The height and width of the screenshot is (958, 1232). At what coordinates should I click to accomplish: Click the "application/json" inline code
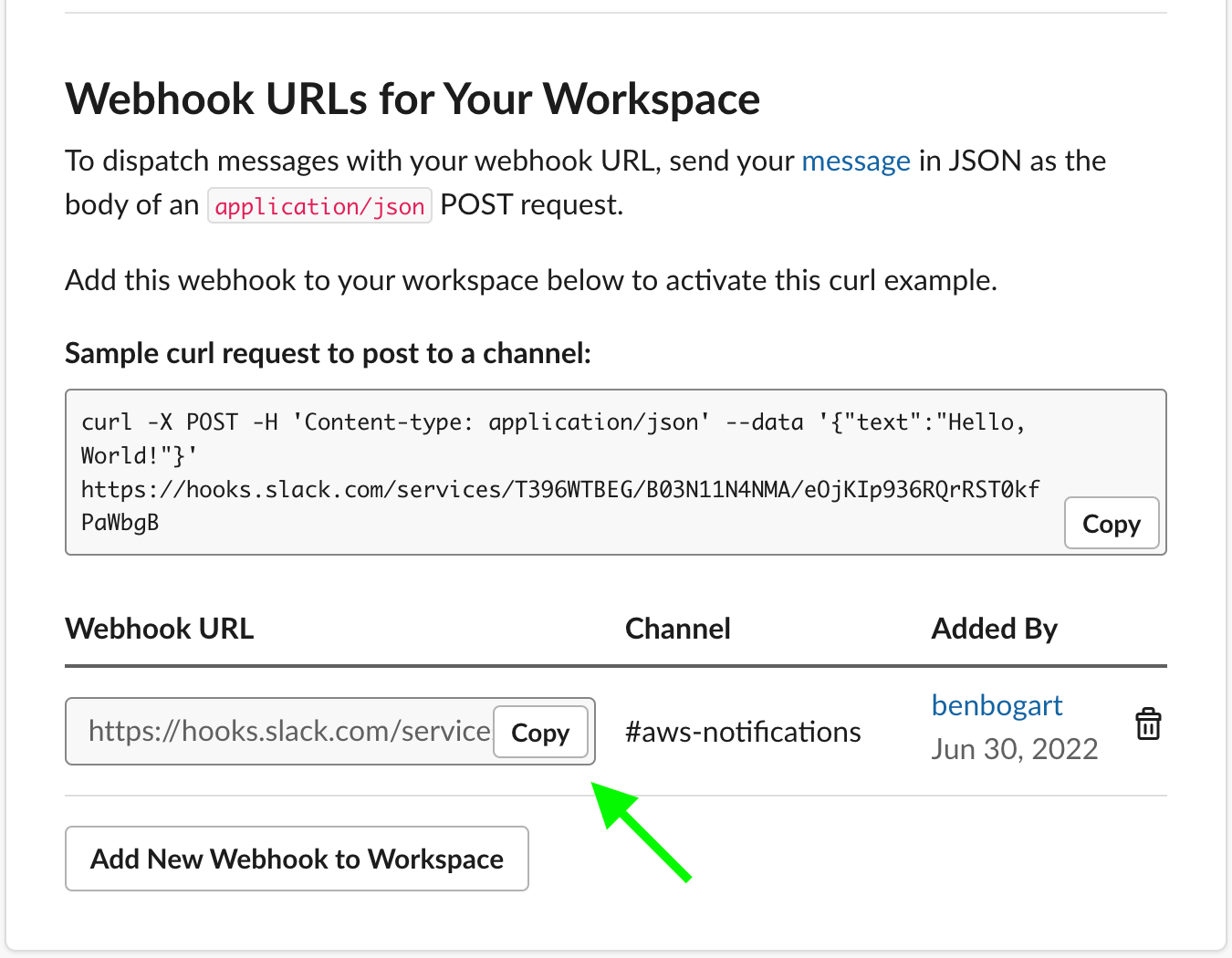[319, 206]
